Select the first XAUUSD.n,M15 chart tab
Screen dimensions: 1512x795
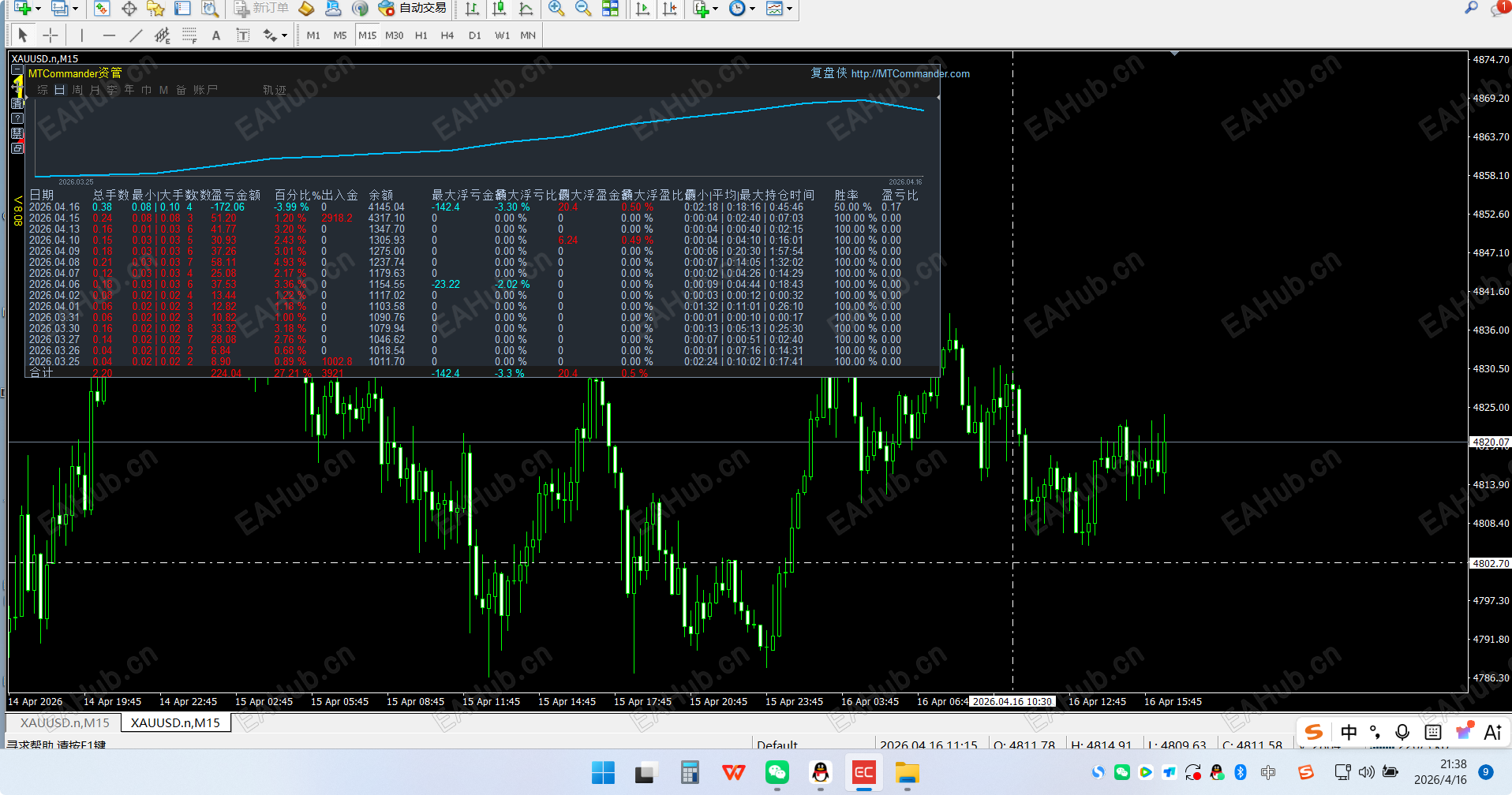point(65,722)
